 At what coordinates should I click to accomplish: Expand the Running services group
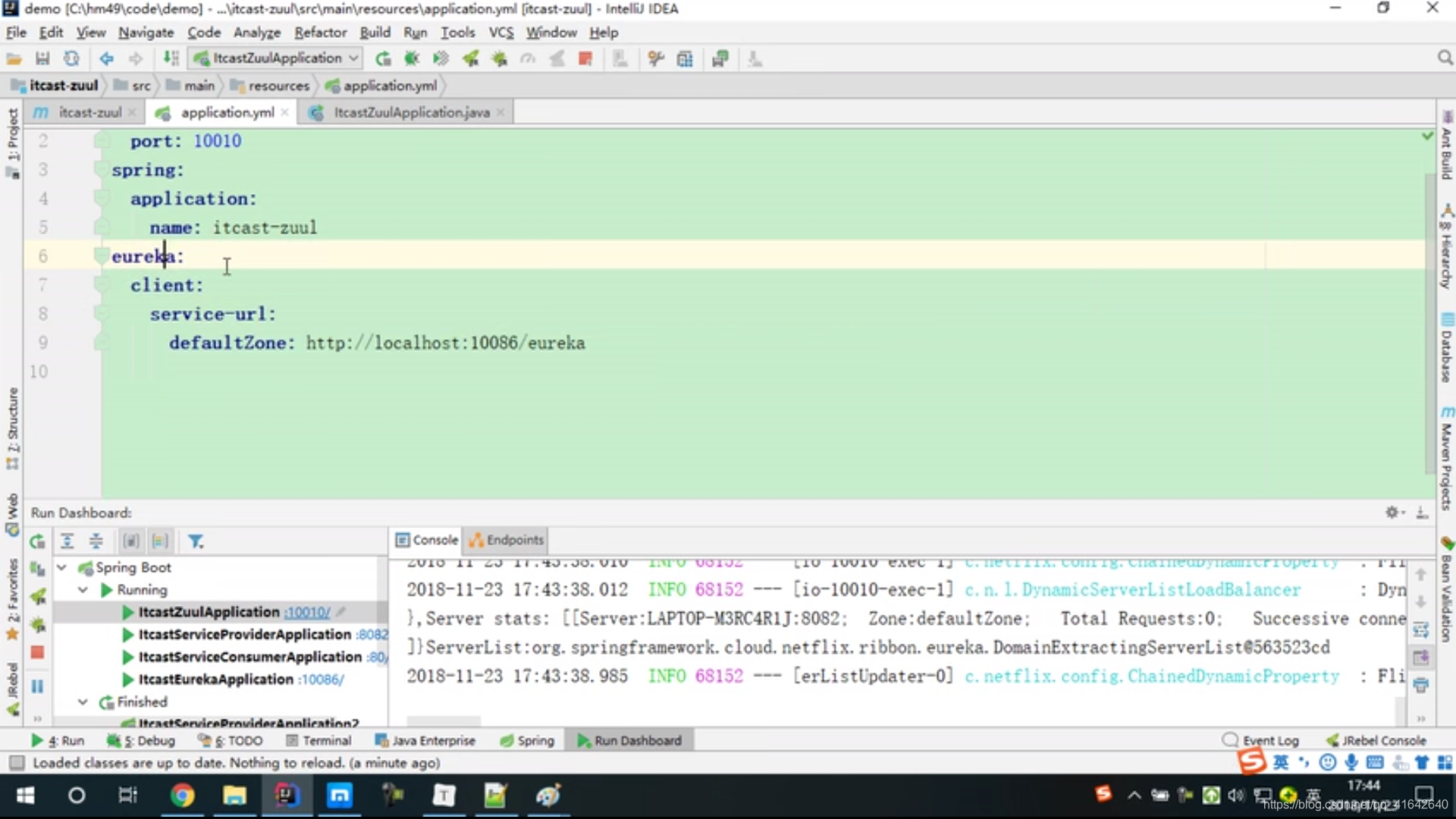pos(83,589)
